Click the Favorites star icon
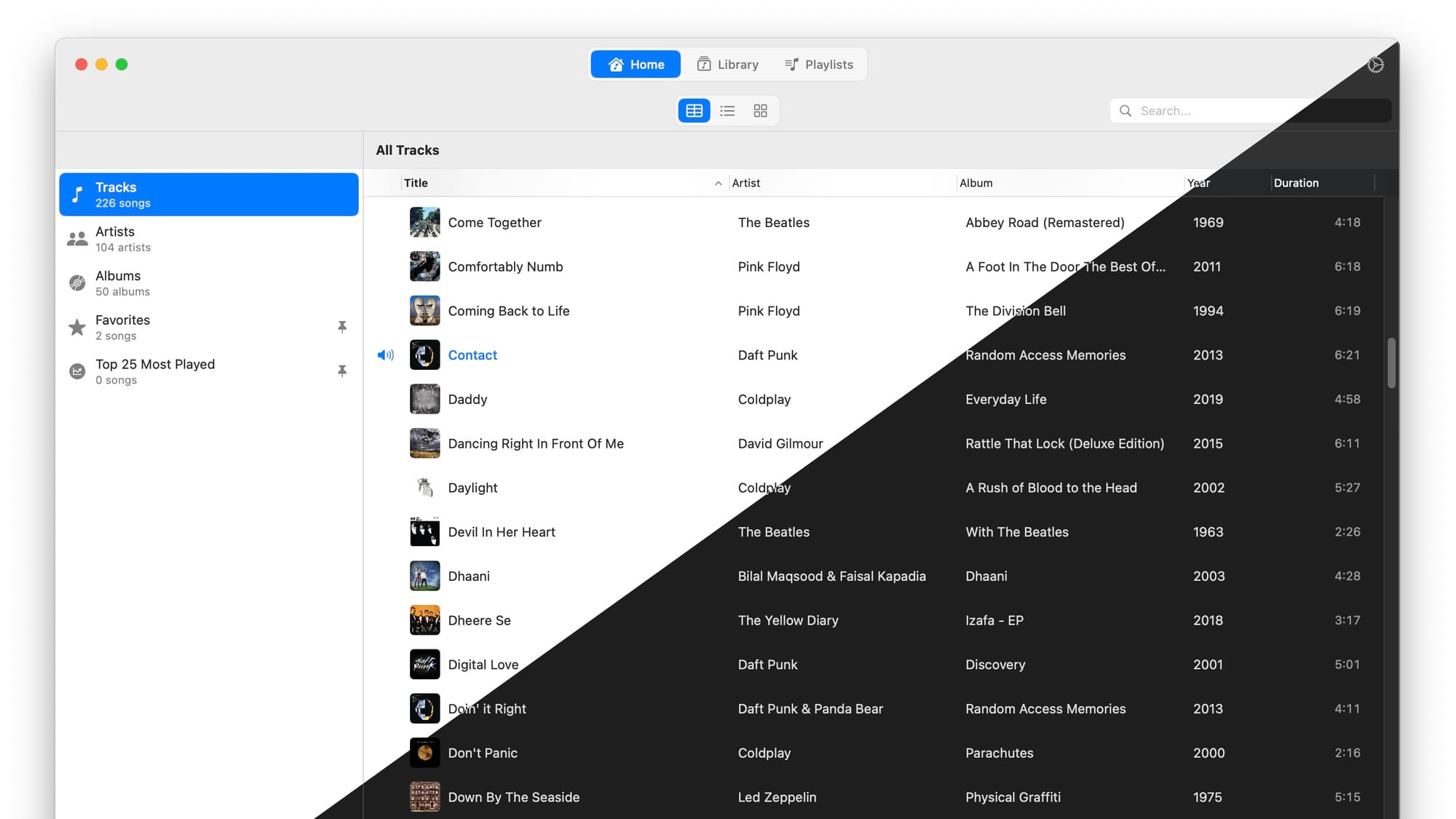 (x=76, y=327)
